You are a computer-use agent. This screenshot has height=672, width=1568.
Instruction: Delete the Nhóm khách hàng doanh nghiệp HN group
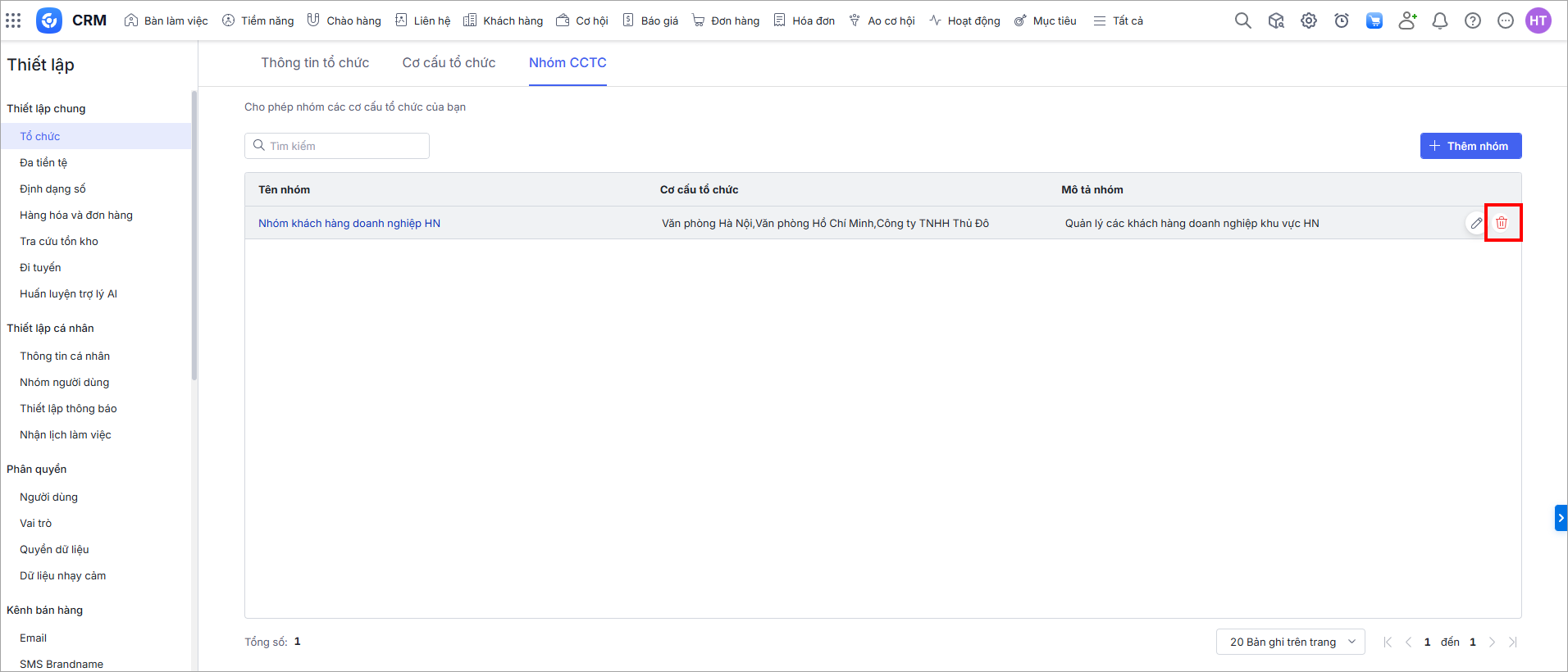[1502, 223]
